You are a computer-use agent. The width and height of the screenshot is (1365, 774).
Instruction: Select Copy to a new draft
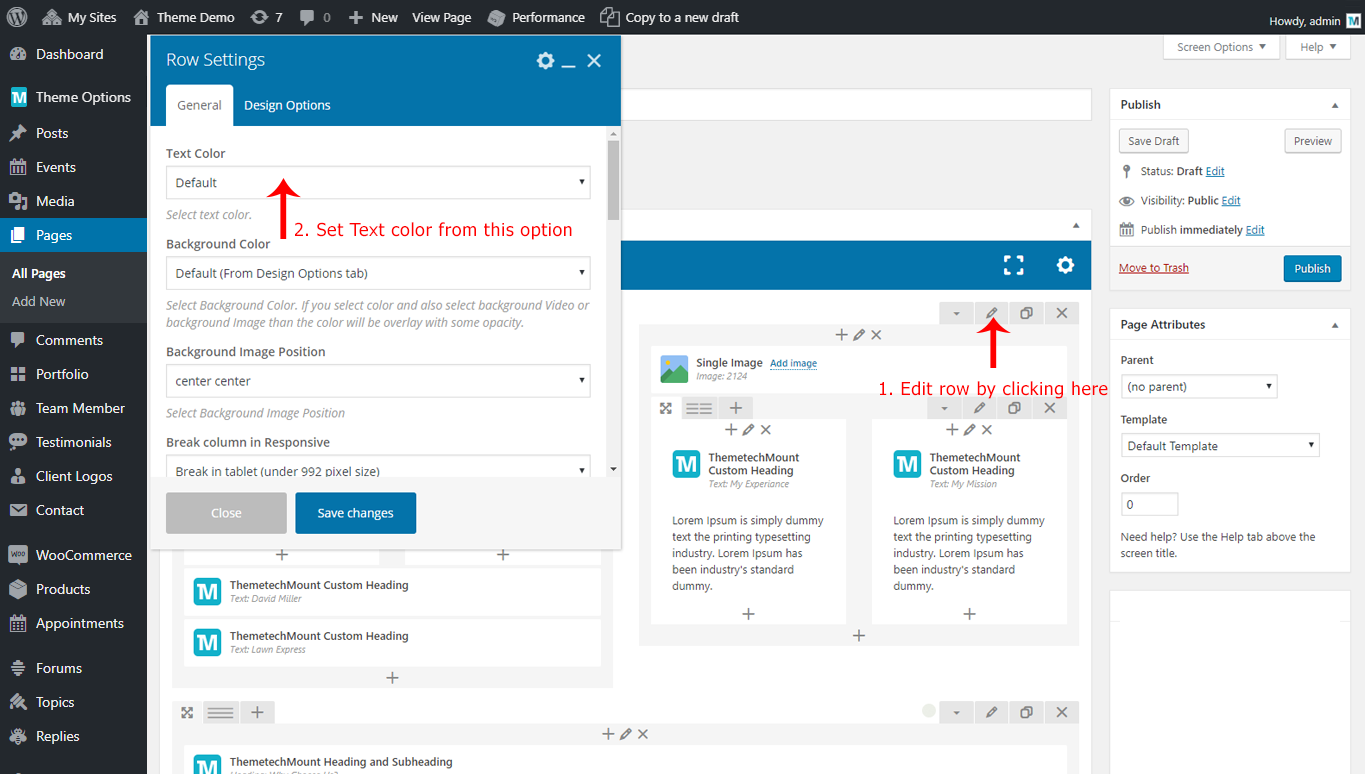670,17
